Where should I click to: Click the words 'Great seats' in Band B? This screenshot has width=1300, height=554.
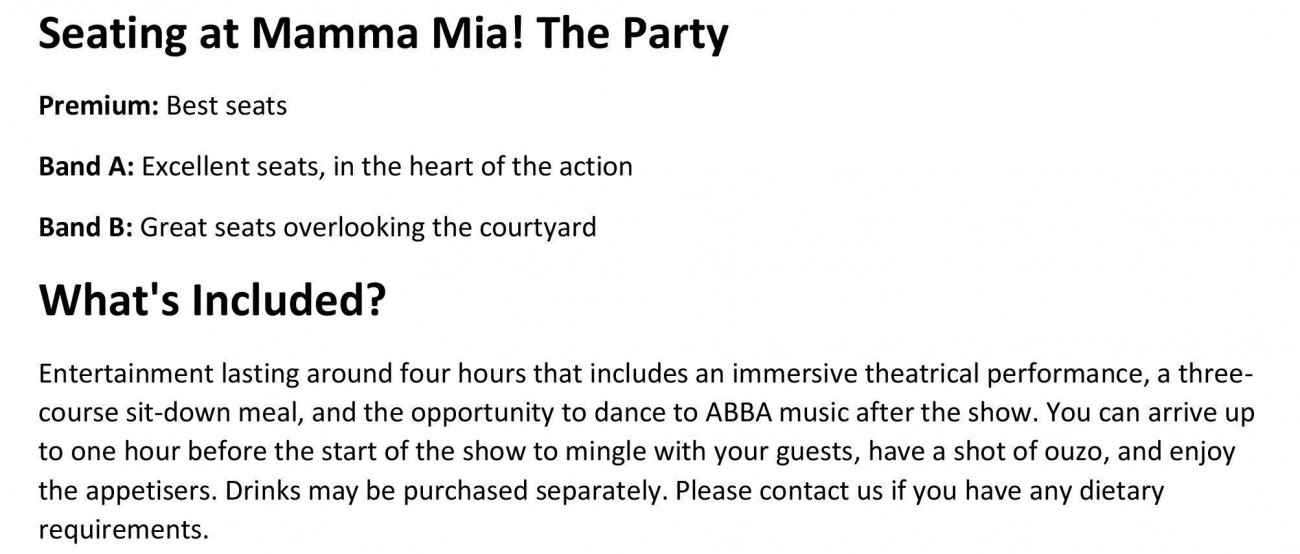coord(208,227)
